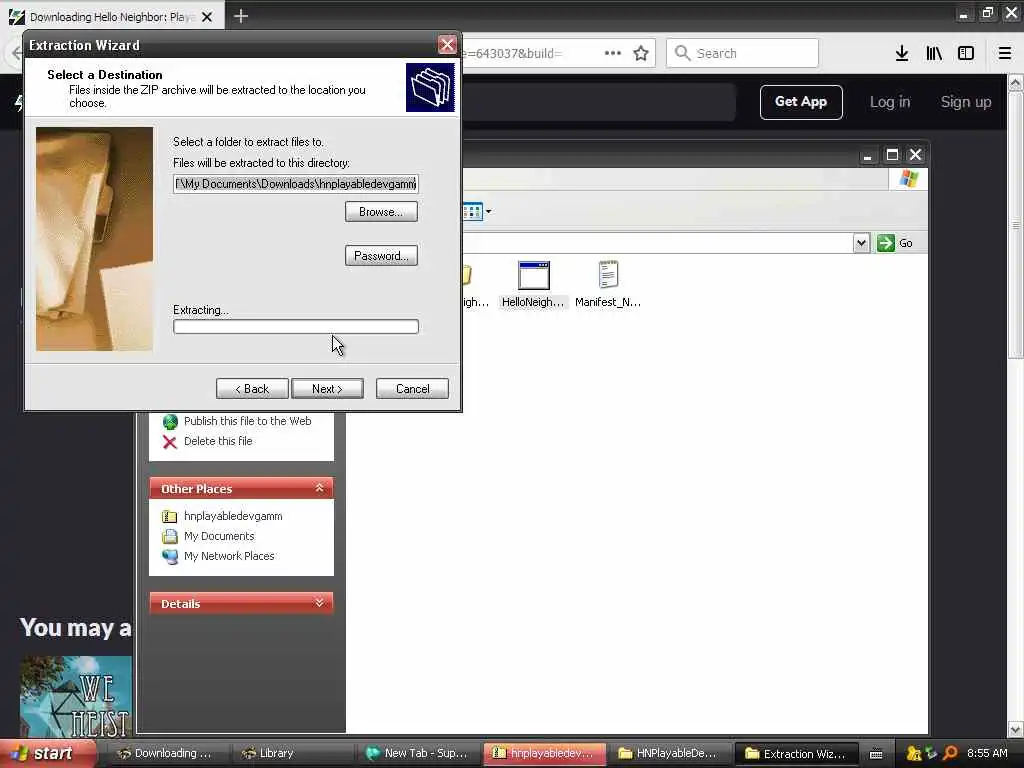
Task: Switch to hnplayabledev... taskbar item
Action: [x=545, y=753]
